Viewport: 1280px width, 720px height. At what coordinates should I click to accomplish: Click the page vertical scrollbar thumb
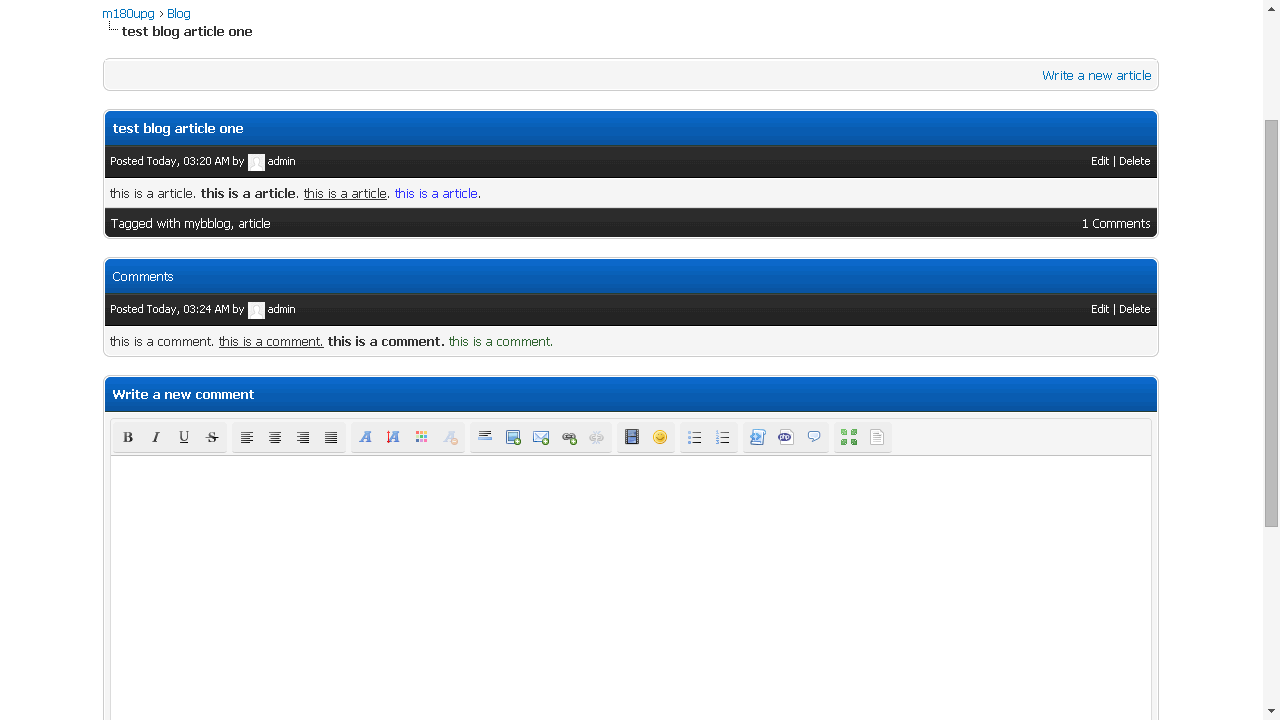1271,323
